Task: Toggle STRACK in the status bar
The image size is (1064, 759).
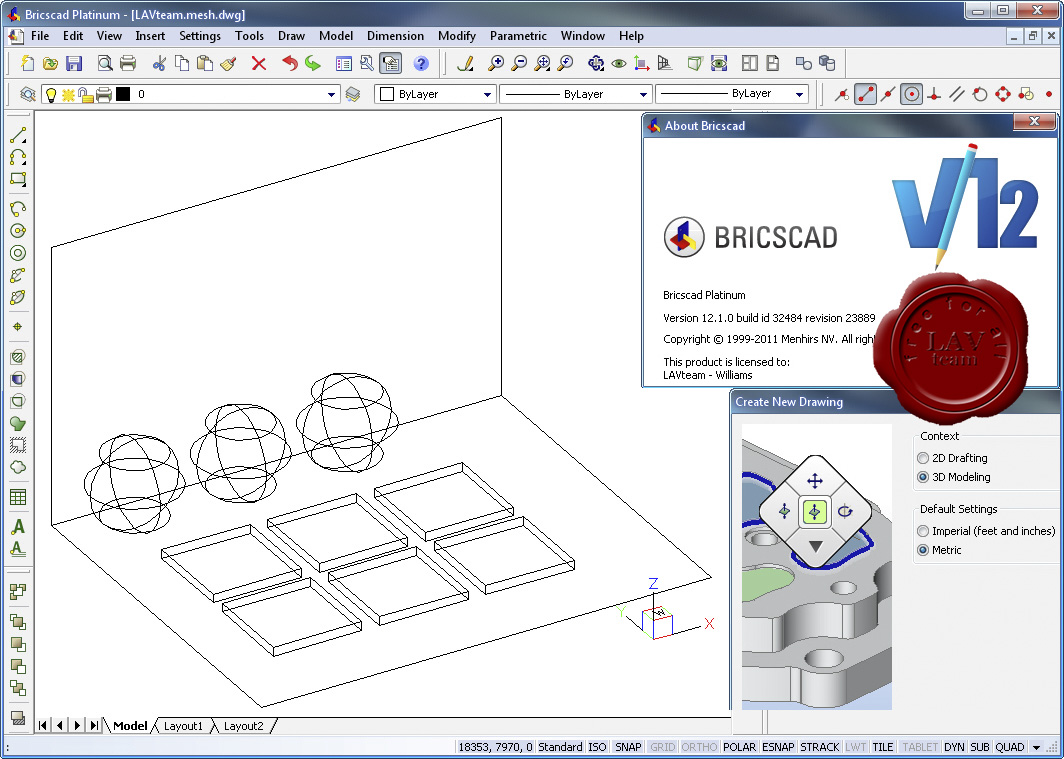Action: [x=820, y=747]
